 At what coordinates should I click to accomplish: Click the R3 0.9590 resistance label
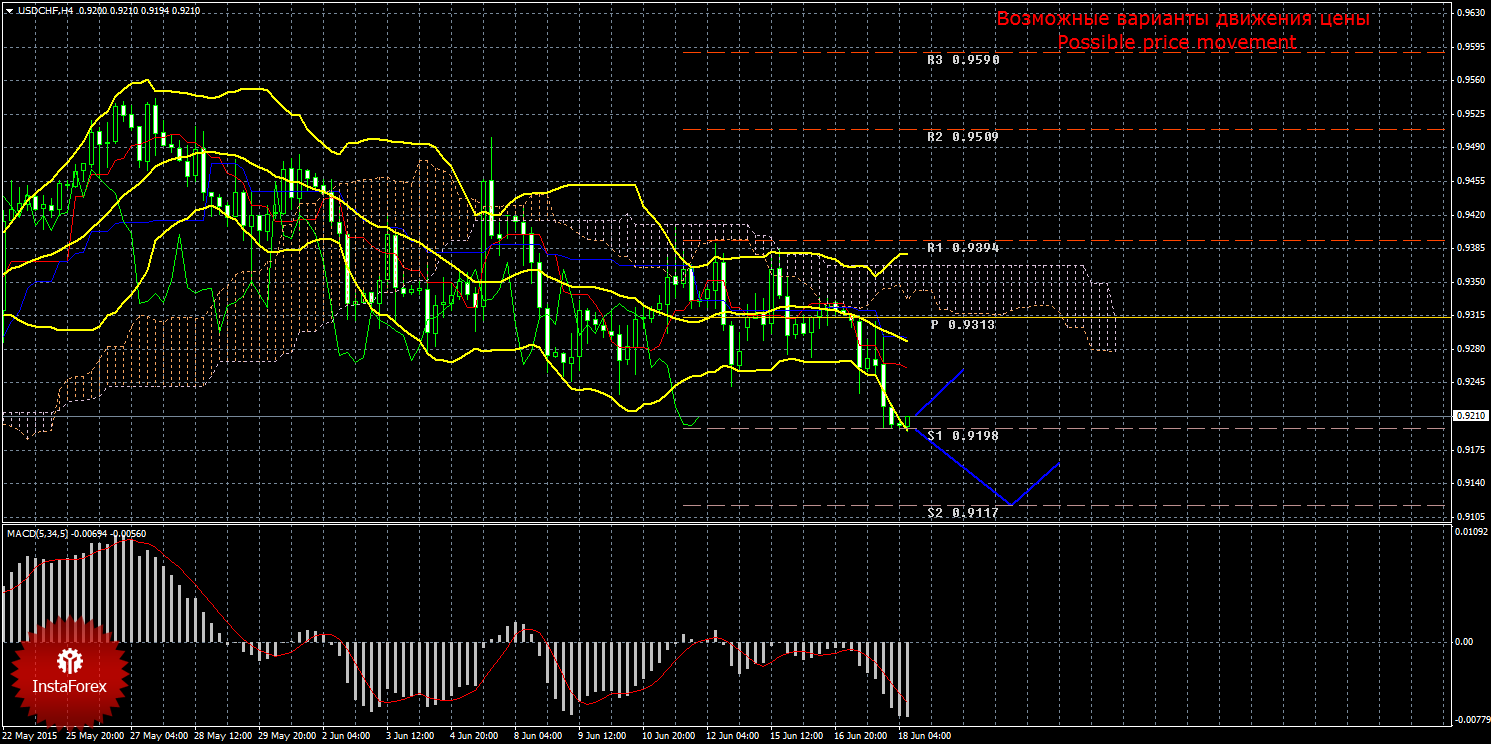tap(962, 59)
